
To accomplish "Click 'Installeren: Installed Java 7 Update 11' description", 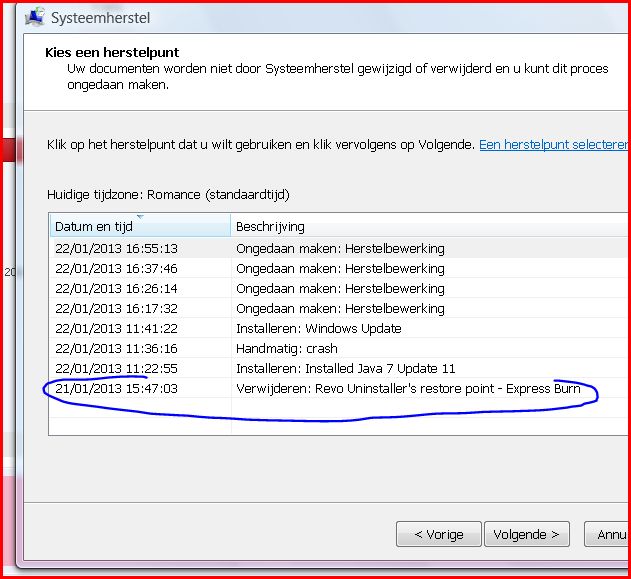I will [x=346, y=369].
